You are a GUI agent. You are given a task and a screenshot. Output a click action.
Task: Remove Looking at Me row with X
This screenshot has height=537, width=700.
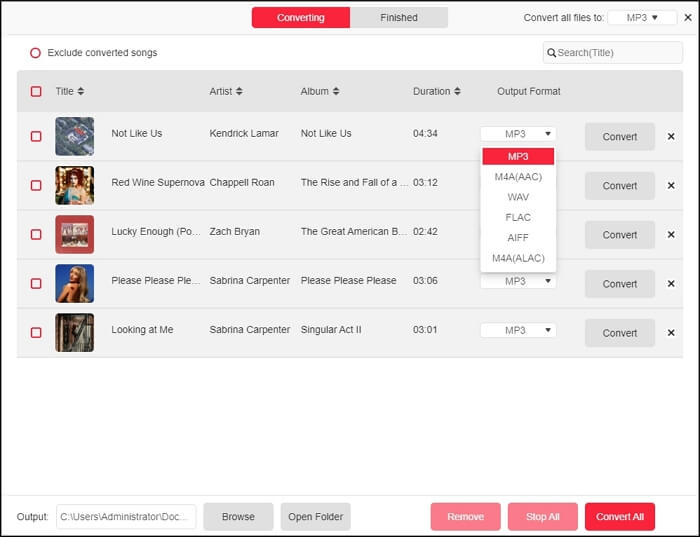671,333
